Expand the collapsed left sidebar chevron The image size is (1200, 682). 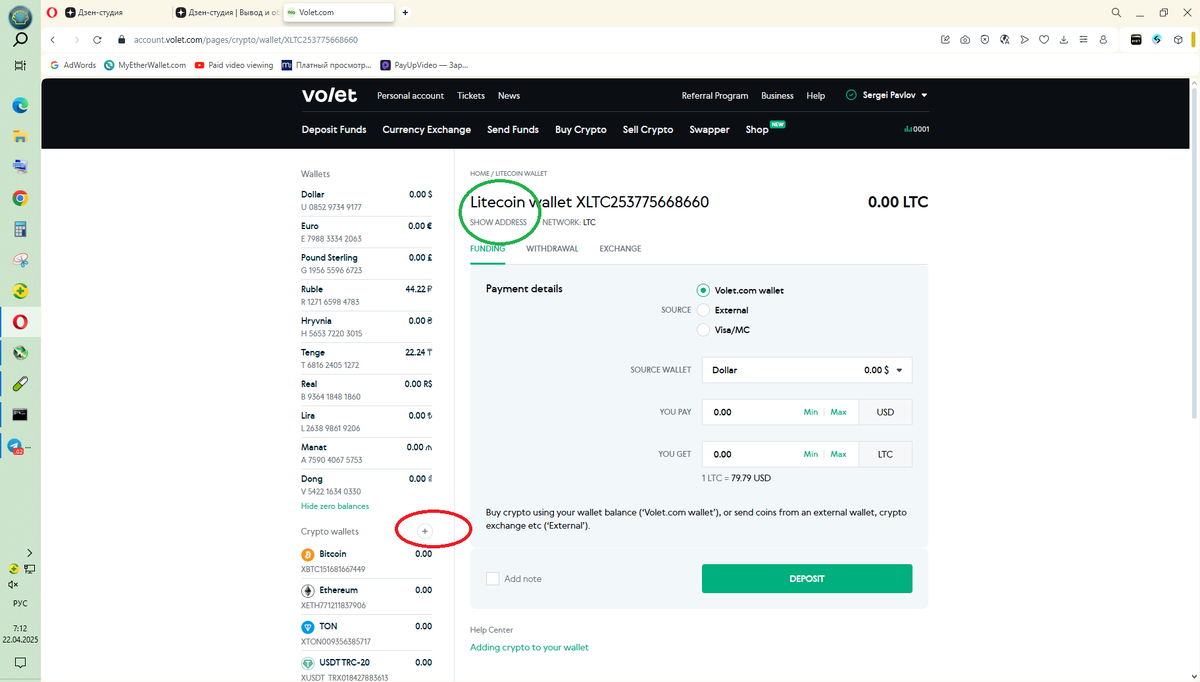[30, 551]
